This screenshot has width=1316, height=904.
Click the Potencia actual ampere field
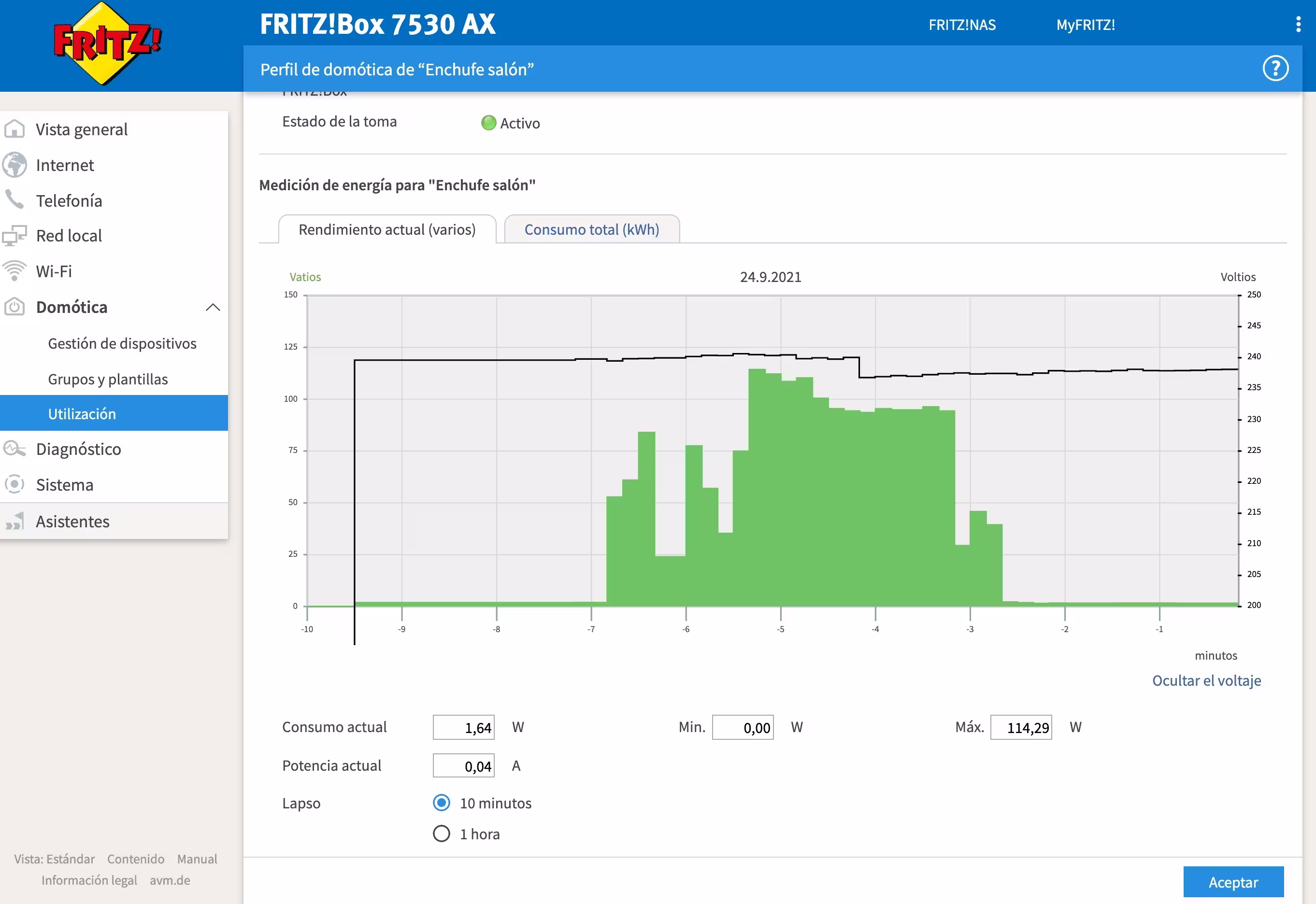coord(463,766)
